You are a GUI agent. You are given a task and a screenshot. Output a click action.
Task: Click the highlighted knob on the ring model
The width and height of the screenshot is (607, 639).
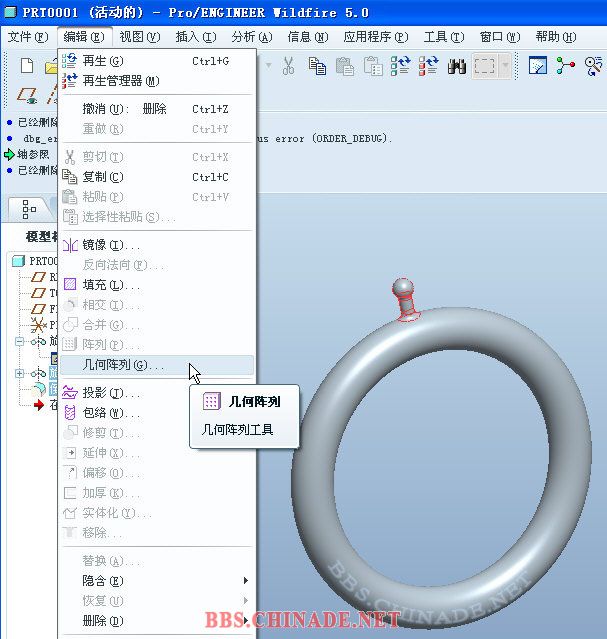(x=404, y=300)
